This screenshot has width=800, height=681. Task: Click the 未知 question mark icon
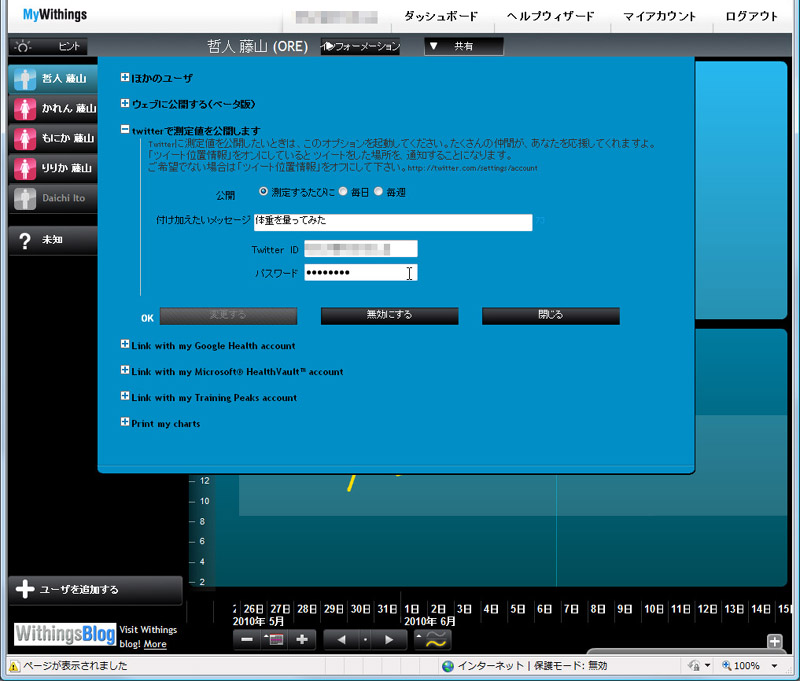coord(24,240)
